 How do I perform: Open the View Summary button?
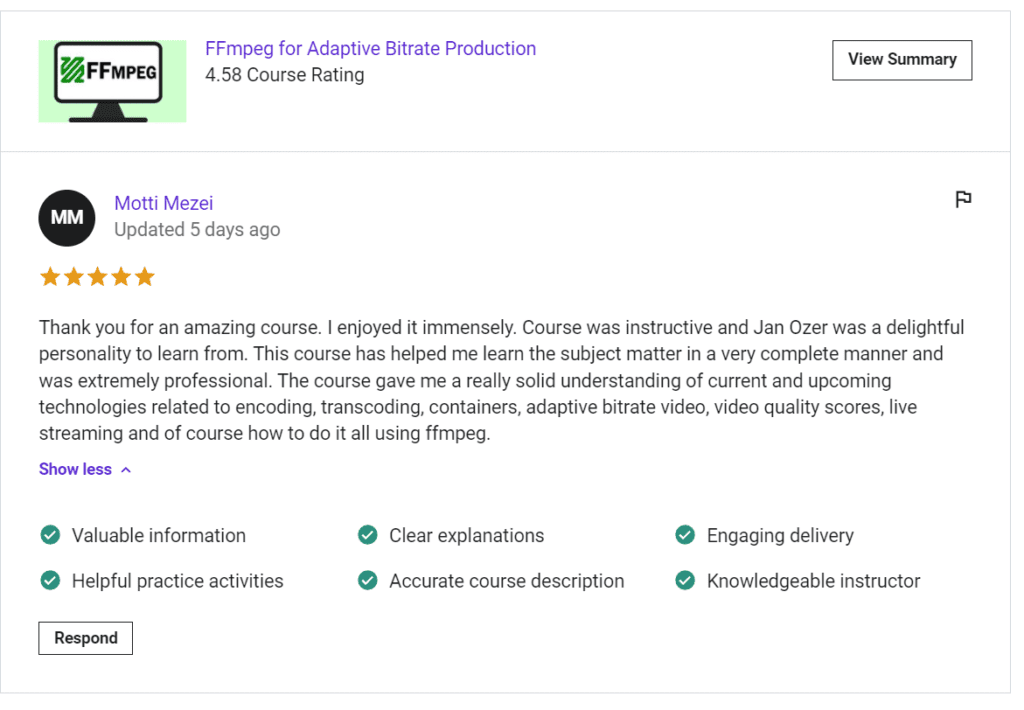(902, 60)
